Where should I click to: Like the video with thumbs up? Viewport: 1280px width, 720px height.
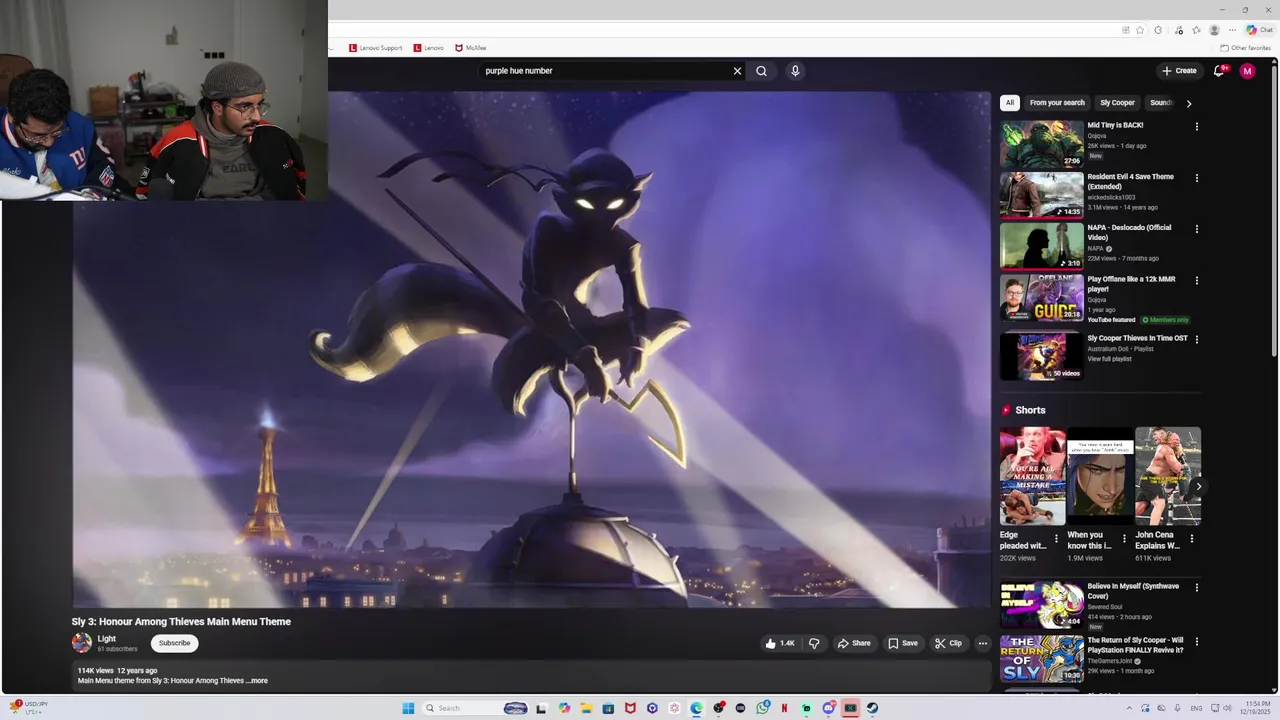tap(780, 643)
